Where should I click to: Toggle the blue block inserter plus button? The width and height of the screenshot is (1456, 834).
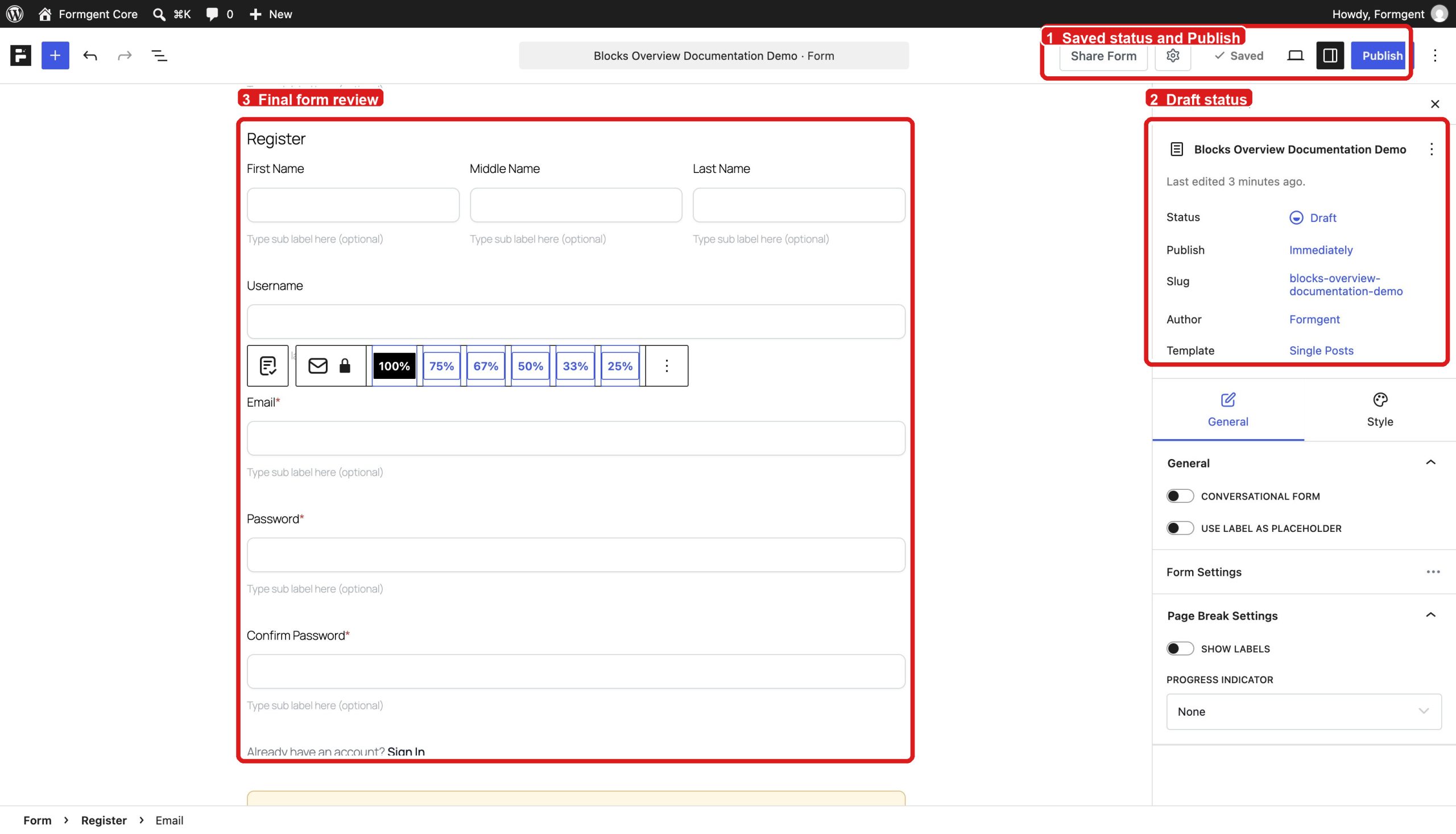tap(55, 56)
